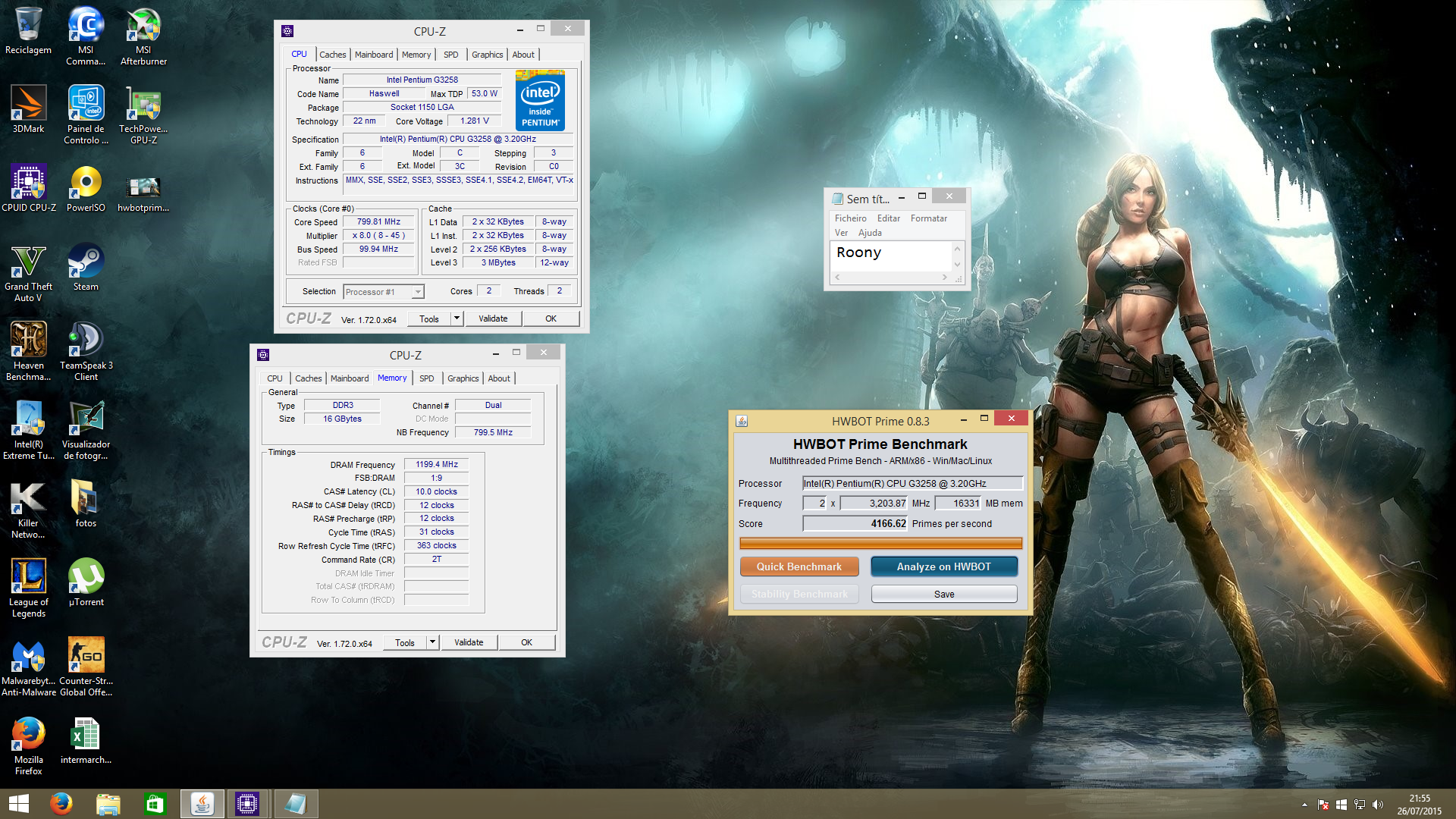Launch MSI Command Center desktop icon
The width and height of the screenshot is (1456, 819).
point(86,36)
